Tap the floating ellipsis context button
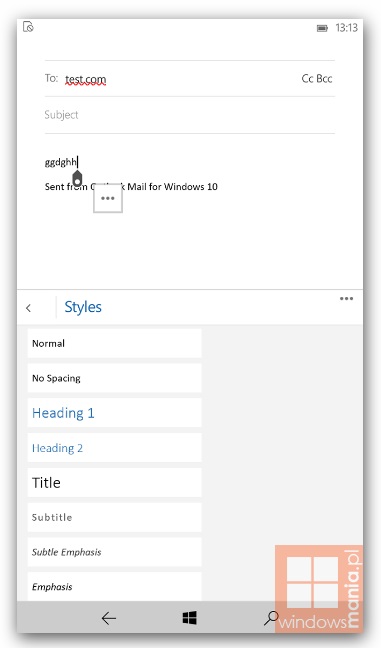The image size is (381, 648). pyautogui.click(x=108, y=199)
